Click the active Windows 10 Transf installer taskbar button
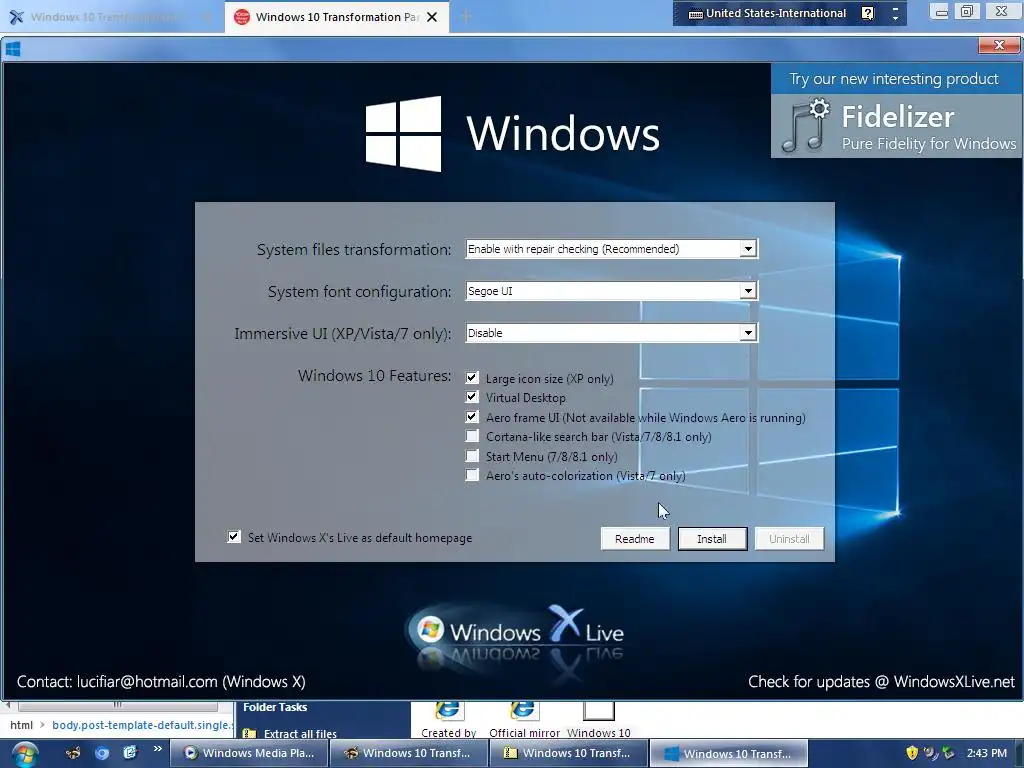The height and width of the screenshot is (768, 1024). [729, 753]
